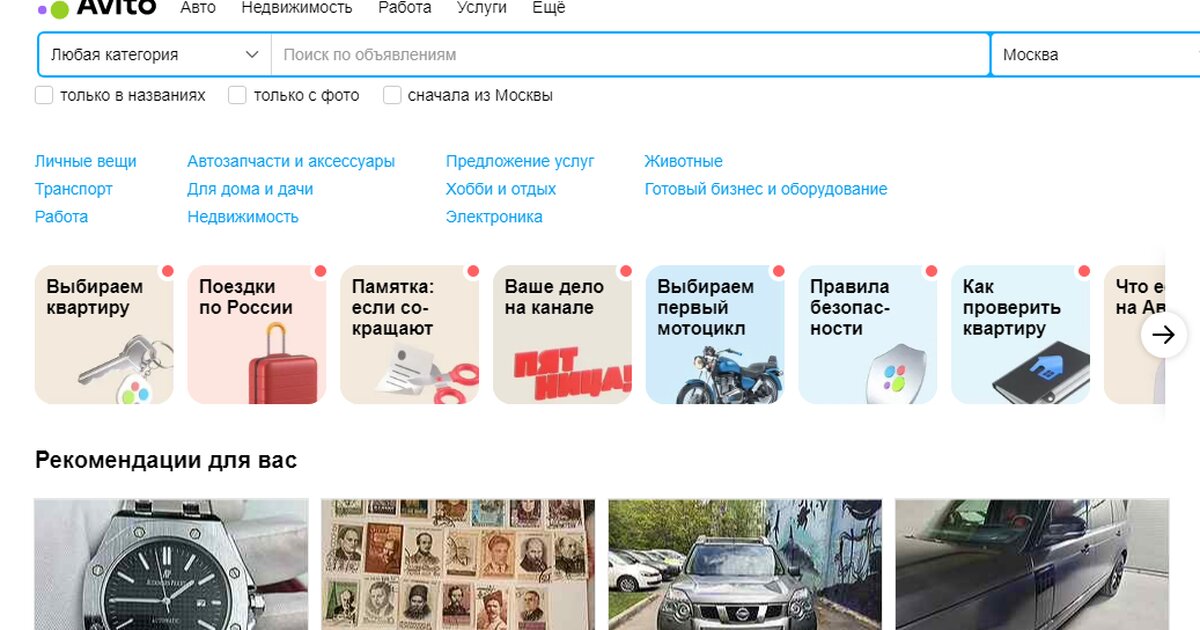Open the shield Правила безопасности card
Viewport: 1200px width, 630px height.
point(869,334)
